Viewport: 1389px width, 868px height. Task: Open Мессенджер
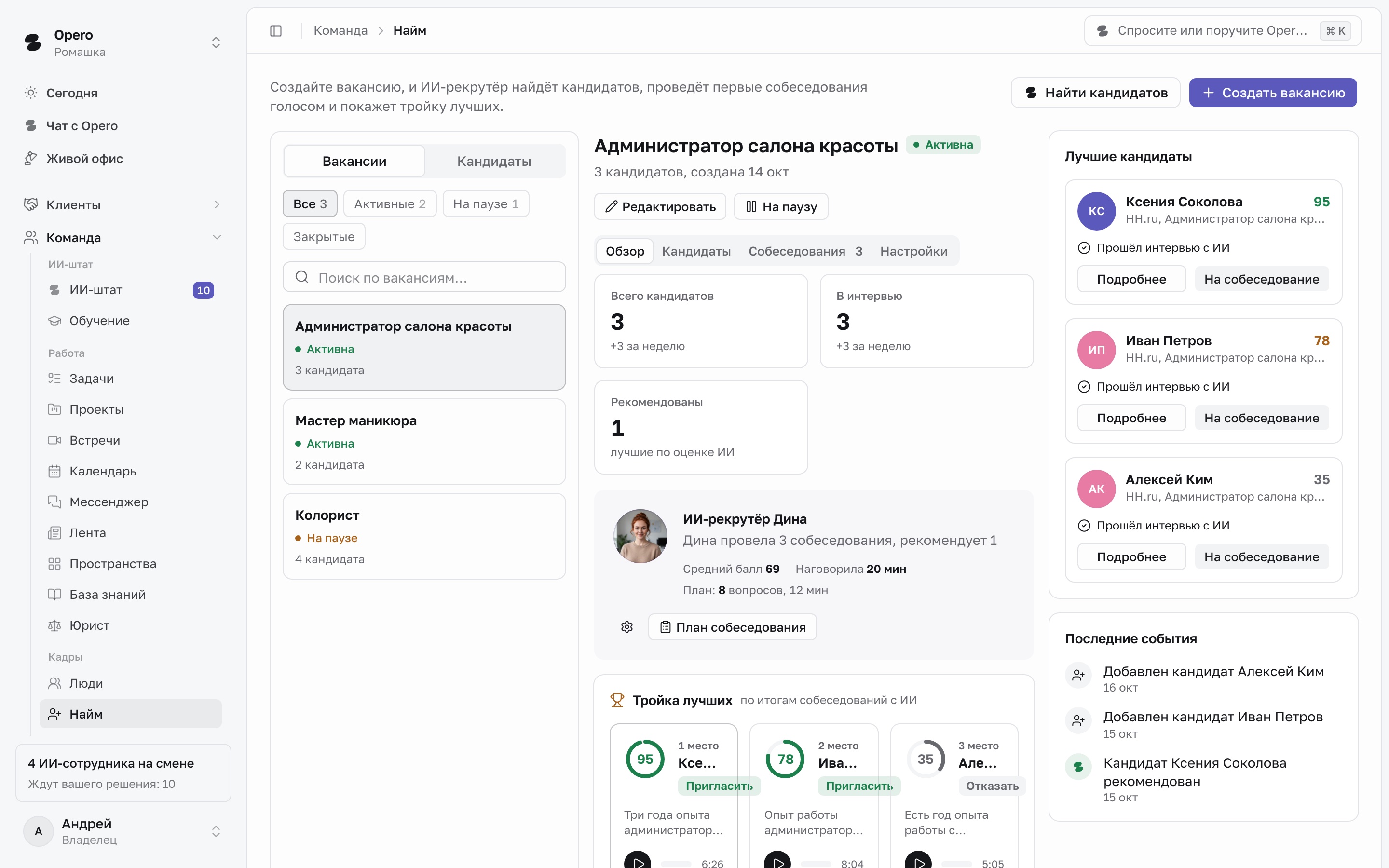[x=130, y=502]
